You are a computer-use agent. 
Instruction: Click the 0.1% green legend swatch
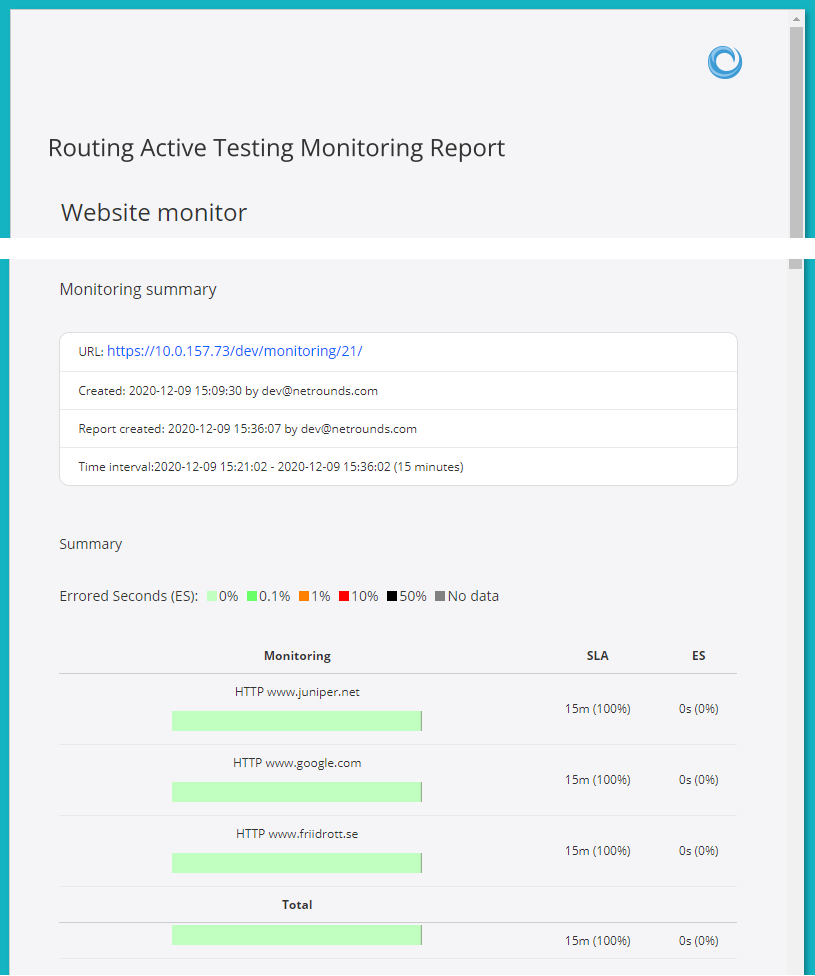(252, 597)
